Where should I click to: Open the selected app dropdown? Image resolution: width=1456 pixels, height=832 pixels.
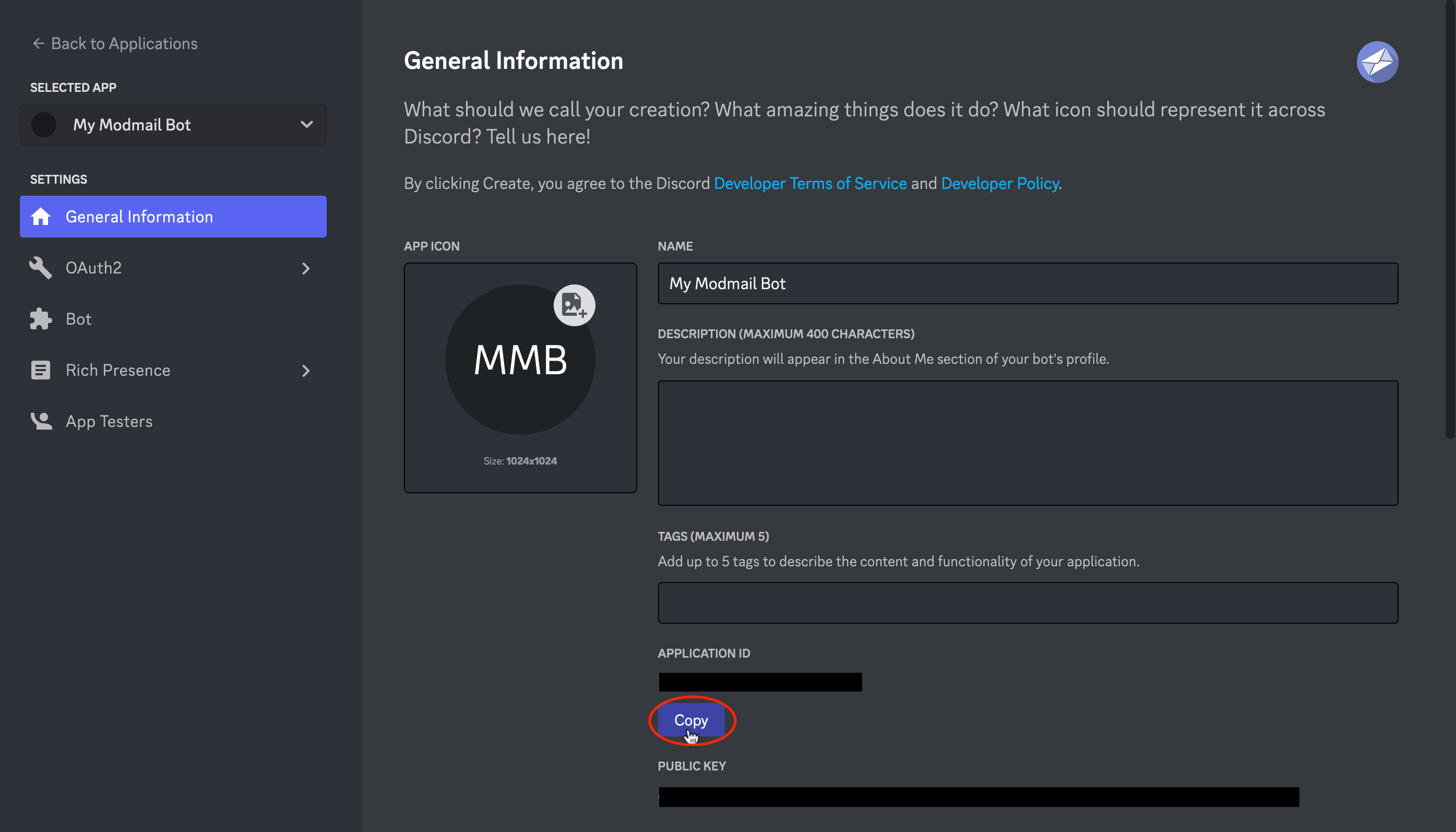307,125
